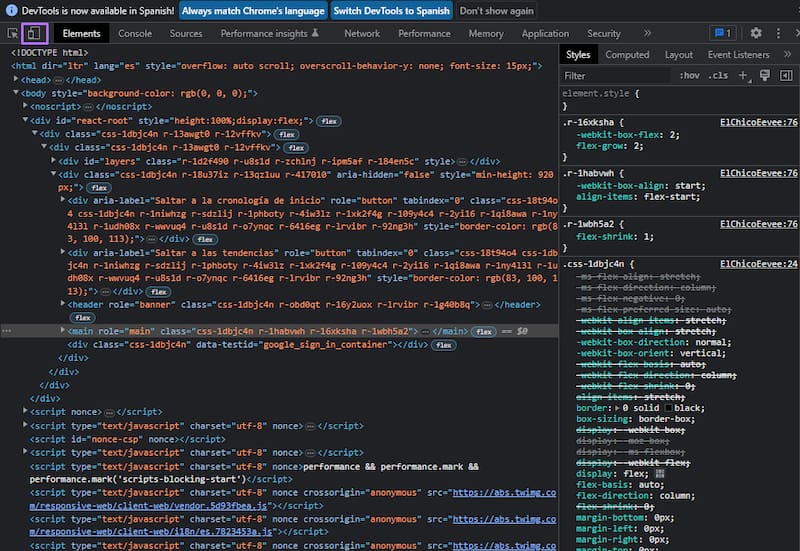This screenshot has width=800, height=551.
Task: Open the issues counter badge
Action: (x=721, y=33)
